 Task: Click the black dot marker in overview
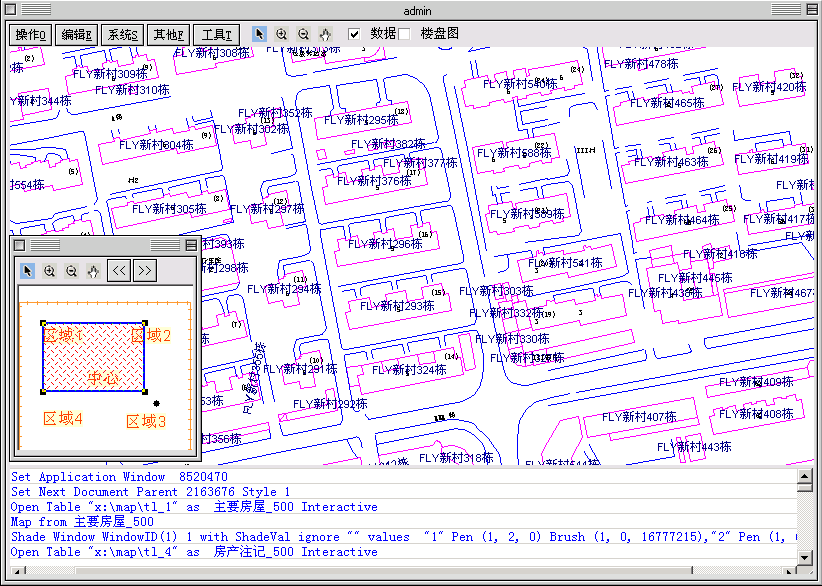(x=156, y=403)
